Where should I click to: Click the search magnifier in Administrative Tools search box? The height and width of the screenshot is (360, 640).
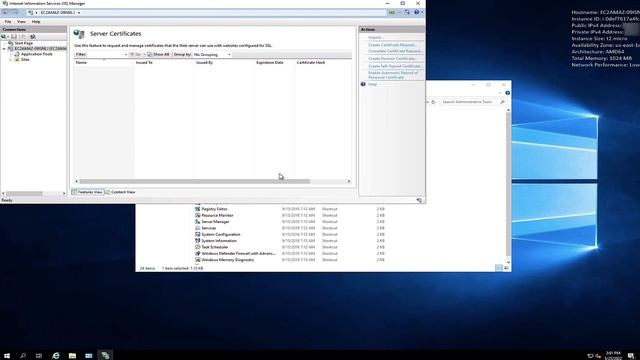click(502, 102)
